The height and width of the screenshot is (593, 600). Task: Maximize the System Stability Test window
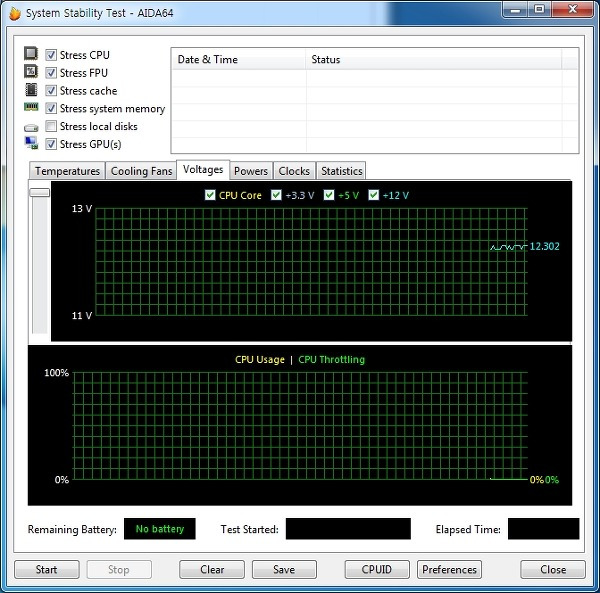[x=540, y=10]
